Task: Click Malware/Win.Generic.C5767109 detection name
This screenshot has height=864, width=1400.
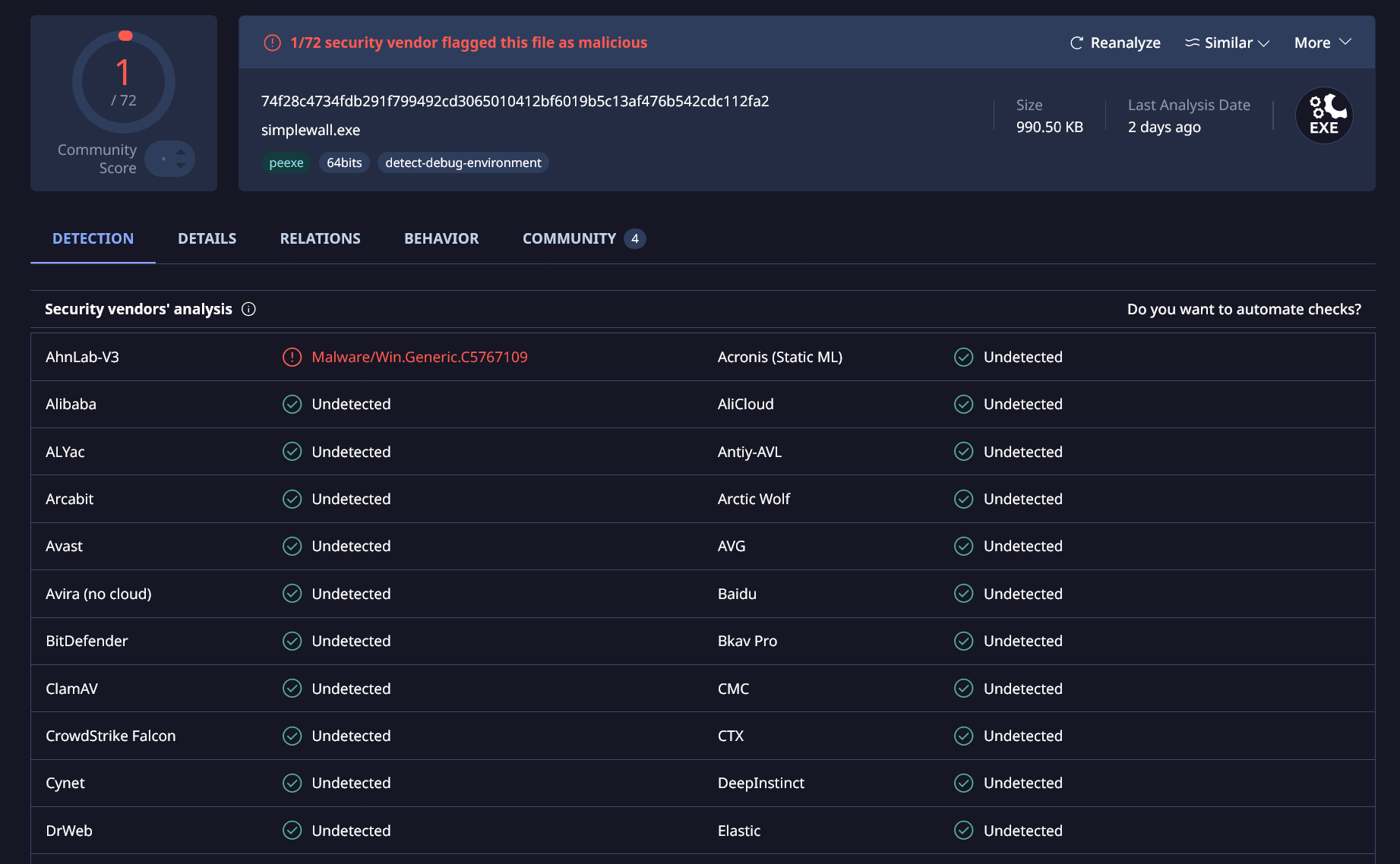Action: tap(419, 357)
